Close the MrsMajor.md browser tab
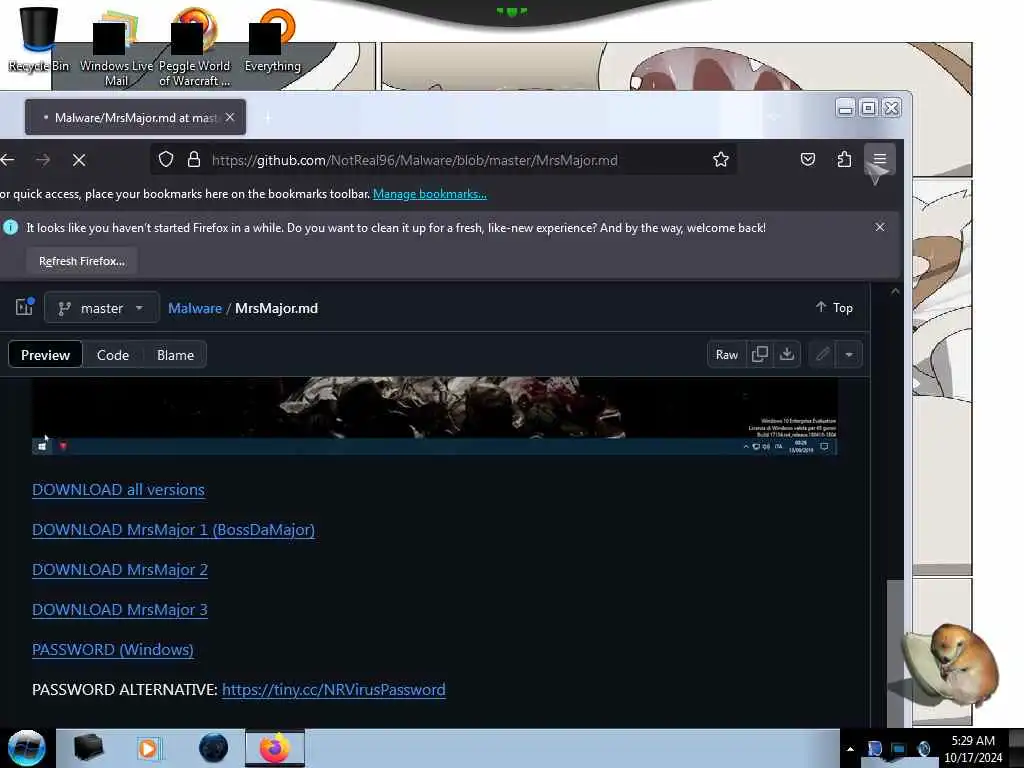 click(230, 118)
